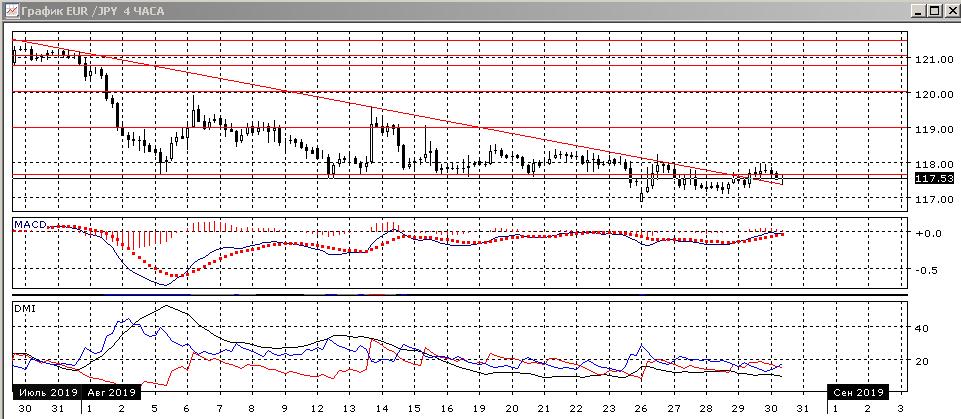Select the Авг 2019 month label

111,391
